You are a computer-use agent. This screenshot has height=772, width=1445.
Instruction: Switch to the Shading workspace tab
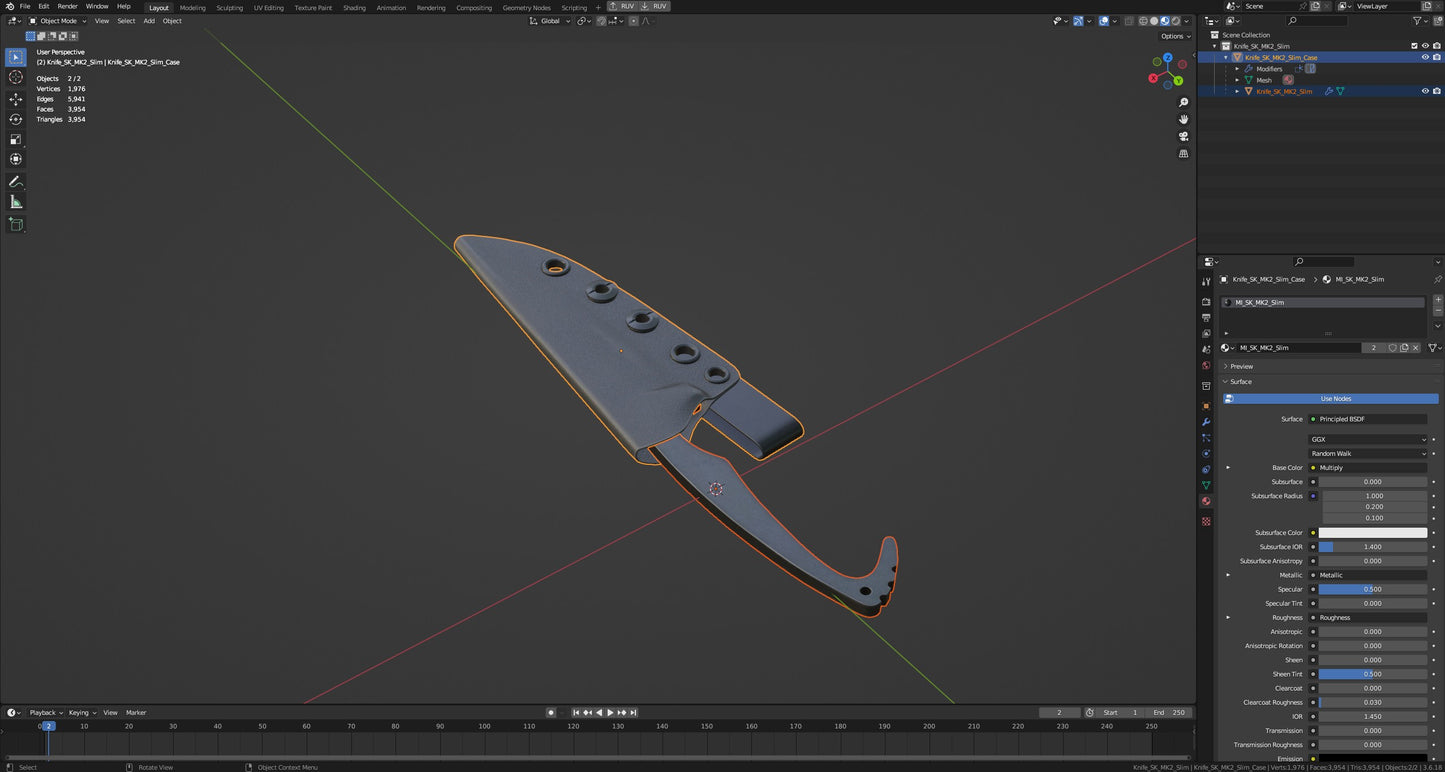[x=354, y=7]
